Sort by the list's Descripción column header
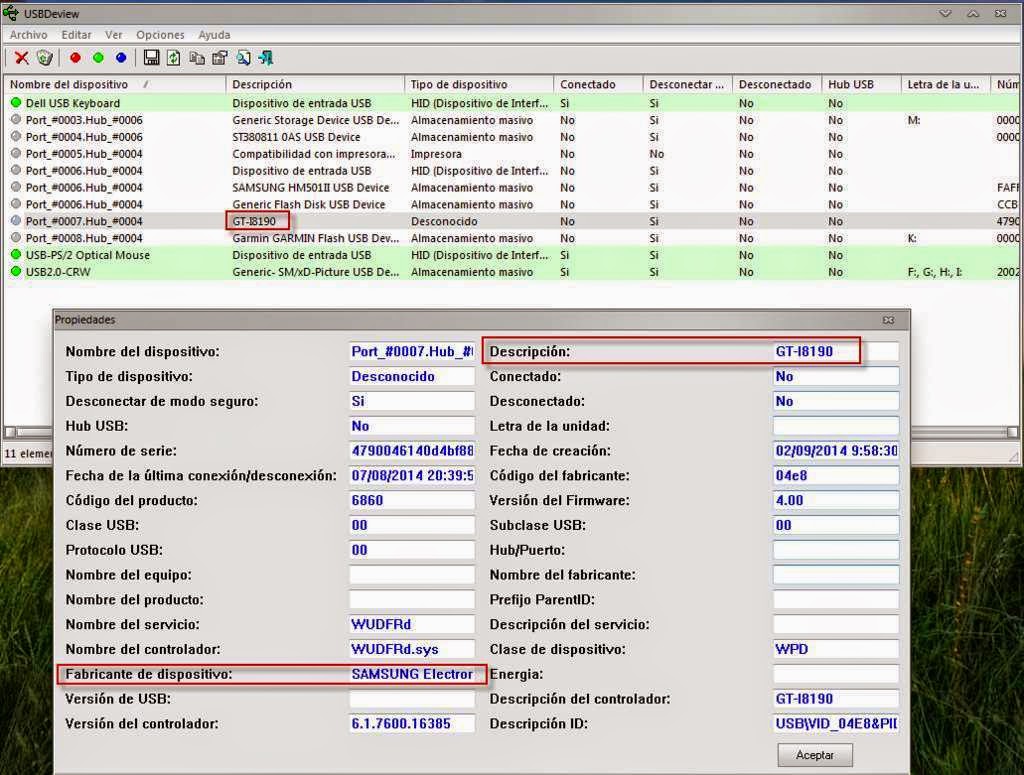The width and height of the screenshot is (1024, 775). coord(315,84)
